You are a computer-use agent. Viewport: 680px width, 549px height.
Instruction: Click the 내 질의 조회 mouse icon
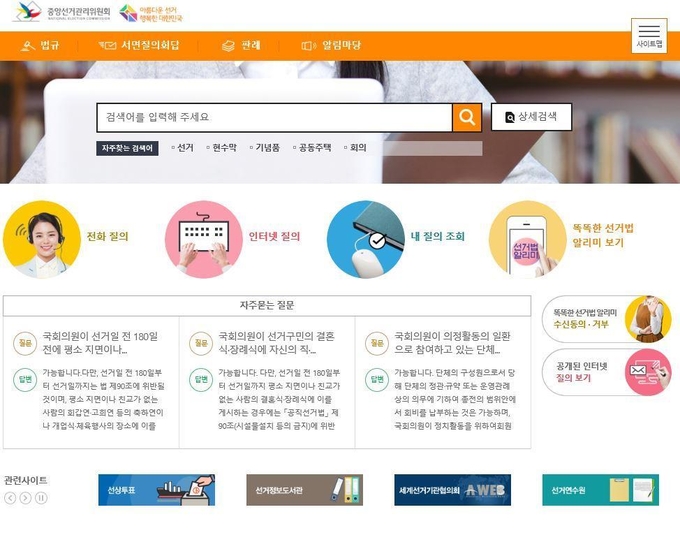(x=365, y=239)
